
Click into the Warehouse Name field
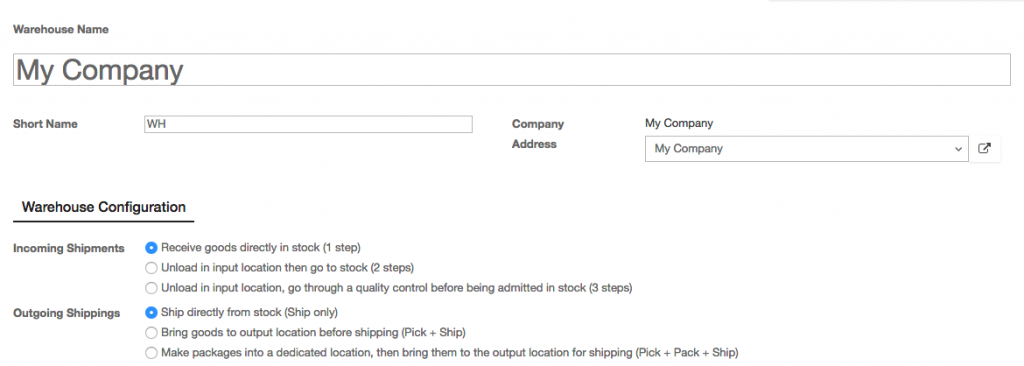tap(512, 70)
